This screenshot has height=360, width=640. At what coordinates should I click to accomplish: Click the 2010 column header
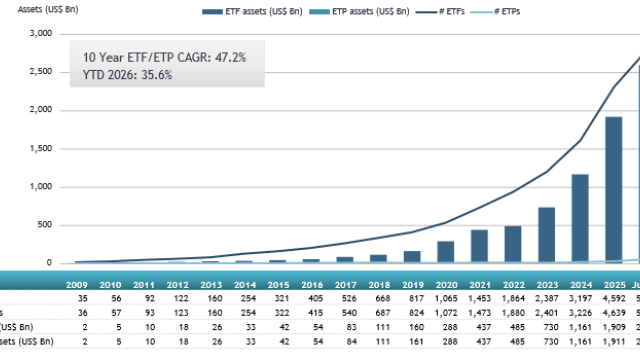[x=110, y=285]
